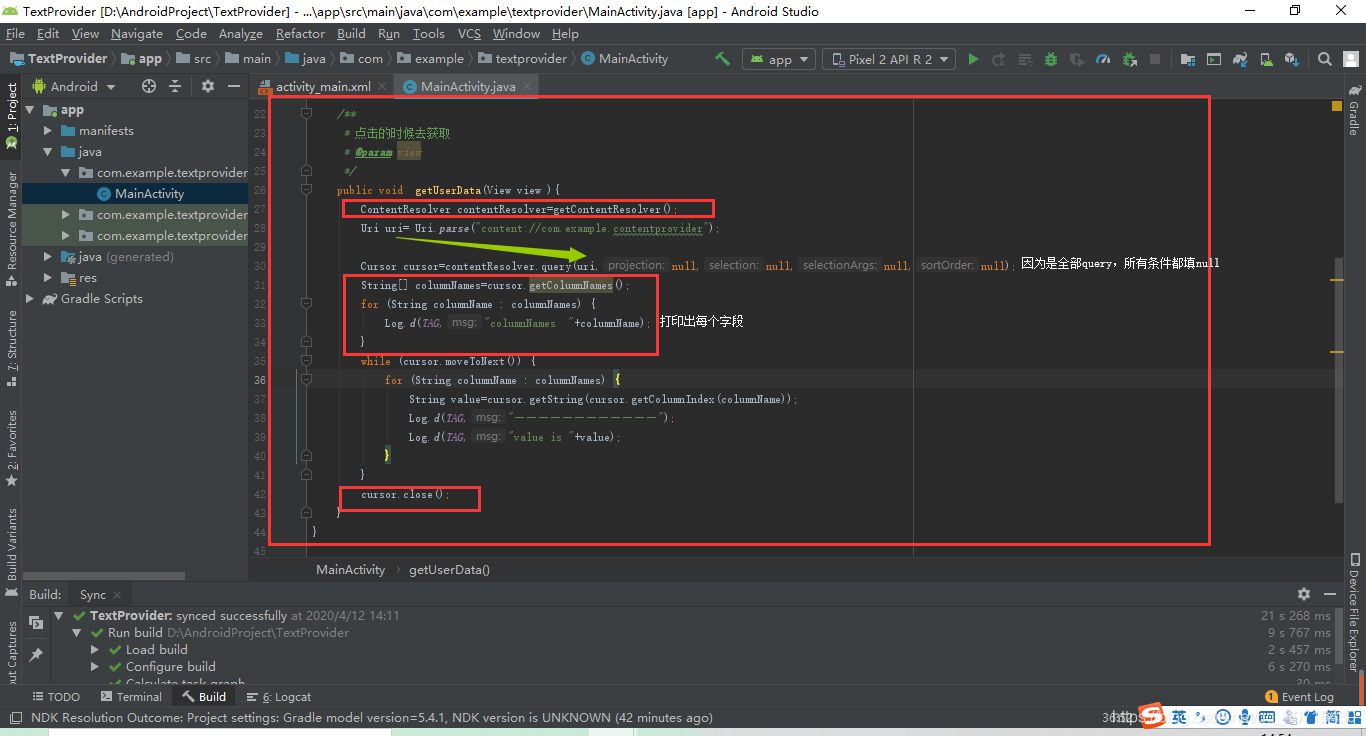Start debugging with the green bug icon

point(1051,59)
